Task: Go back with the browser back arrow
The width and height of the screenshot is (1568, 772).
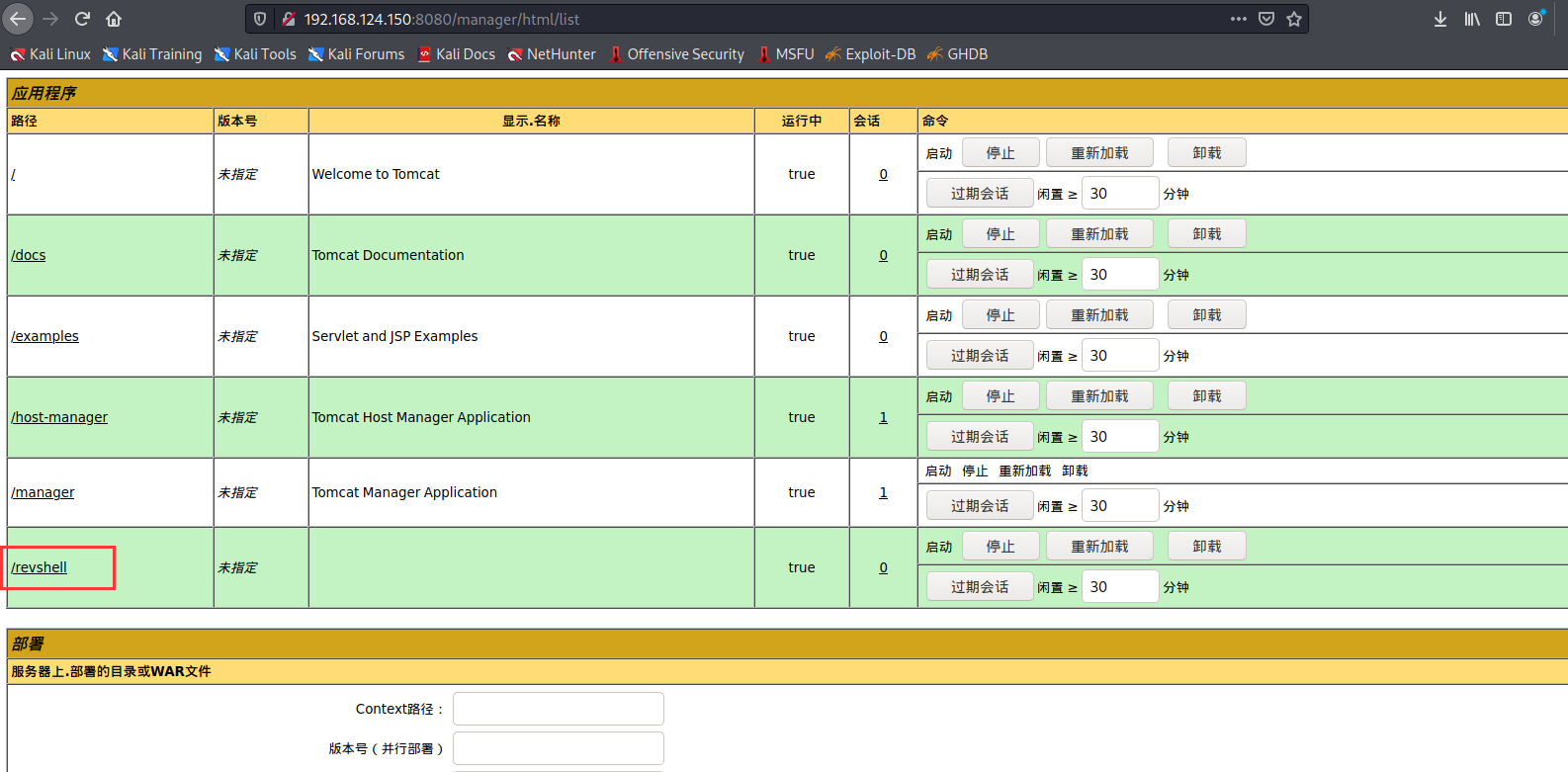Action: tap(18, 19)
